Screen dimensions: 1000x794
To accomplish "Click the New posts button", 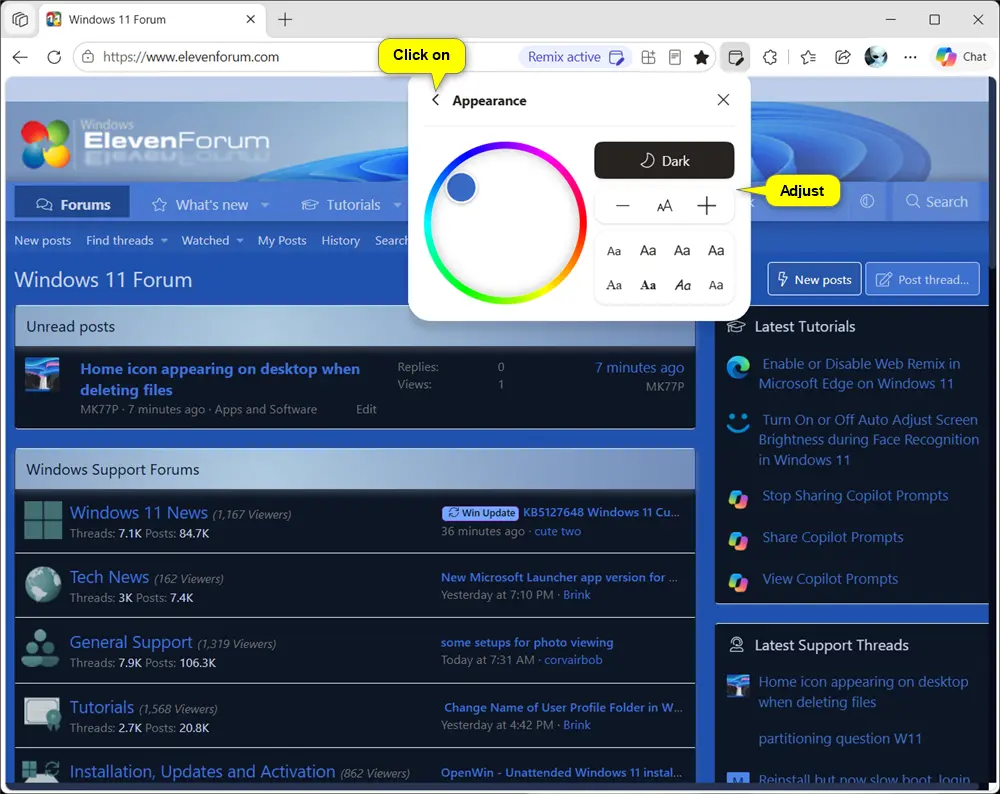I will coord(814,279).
